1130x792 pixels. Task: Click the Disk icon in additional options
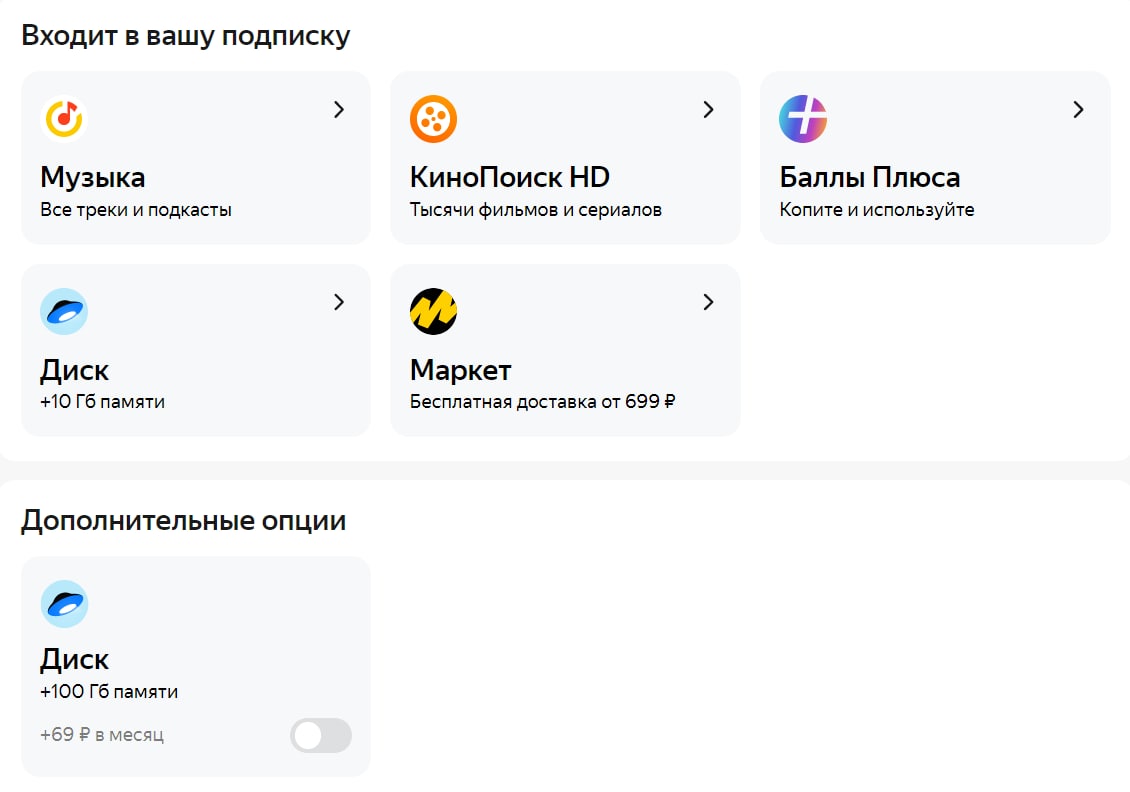[64, 603]
